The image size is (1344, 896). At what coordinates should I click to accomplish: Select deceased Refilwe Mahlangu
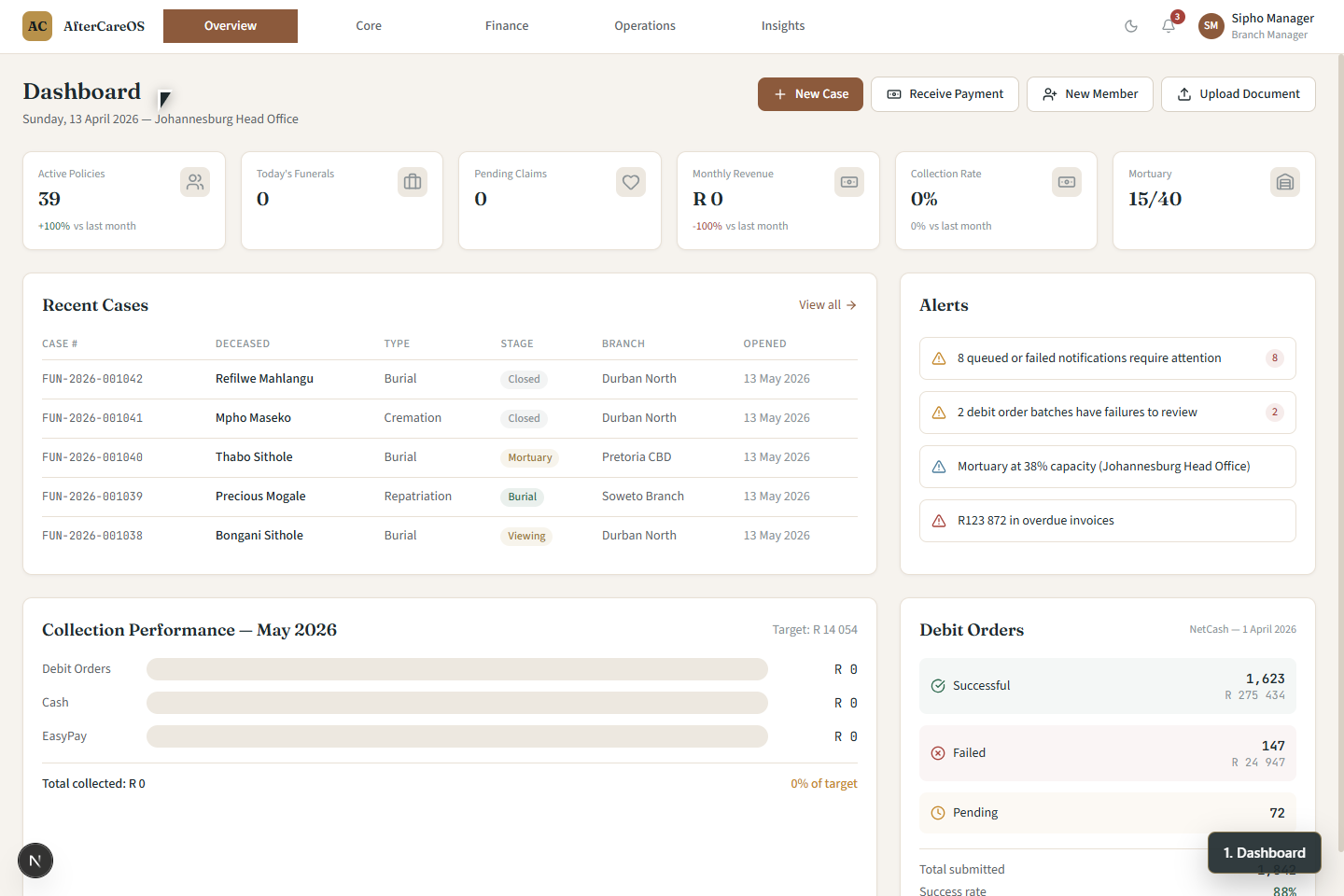[264, 379]
